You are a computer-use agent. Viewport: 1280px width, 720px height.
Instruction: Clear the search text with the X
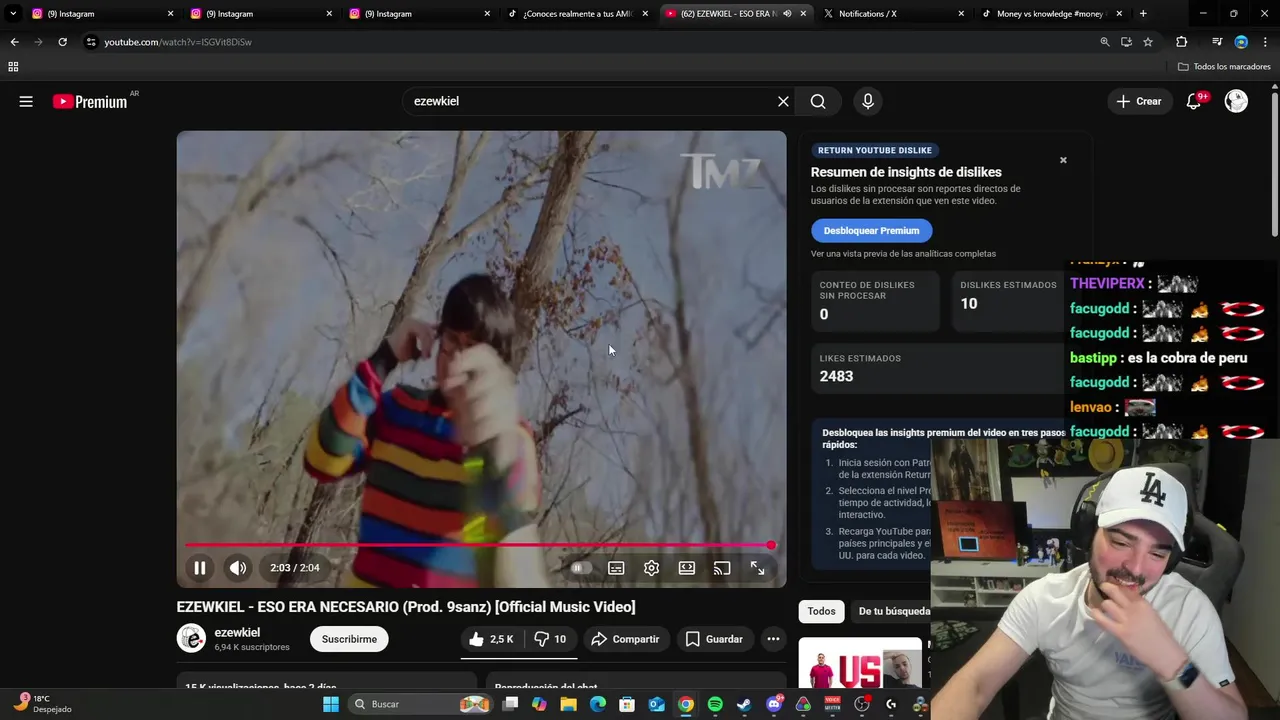click(x=783, y=101)
